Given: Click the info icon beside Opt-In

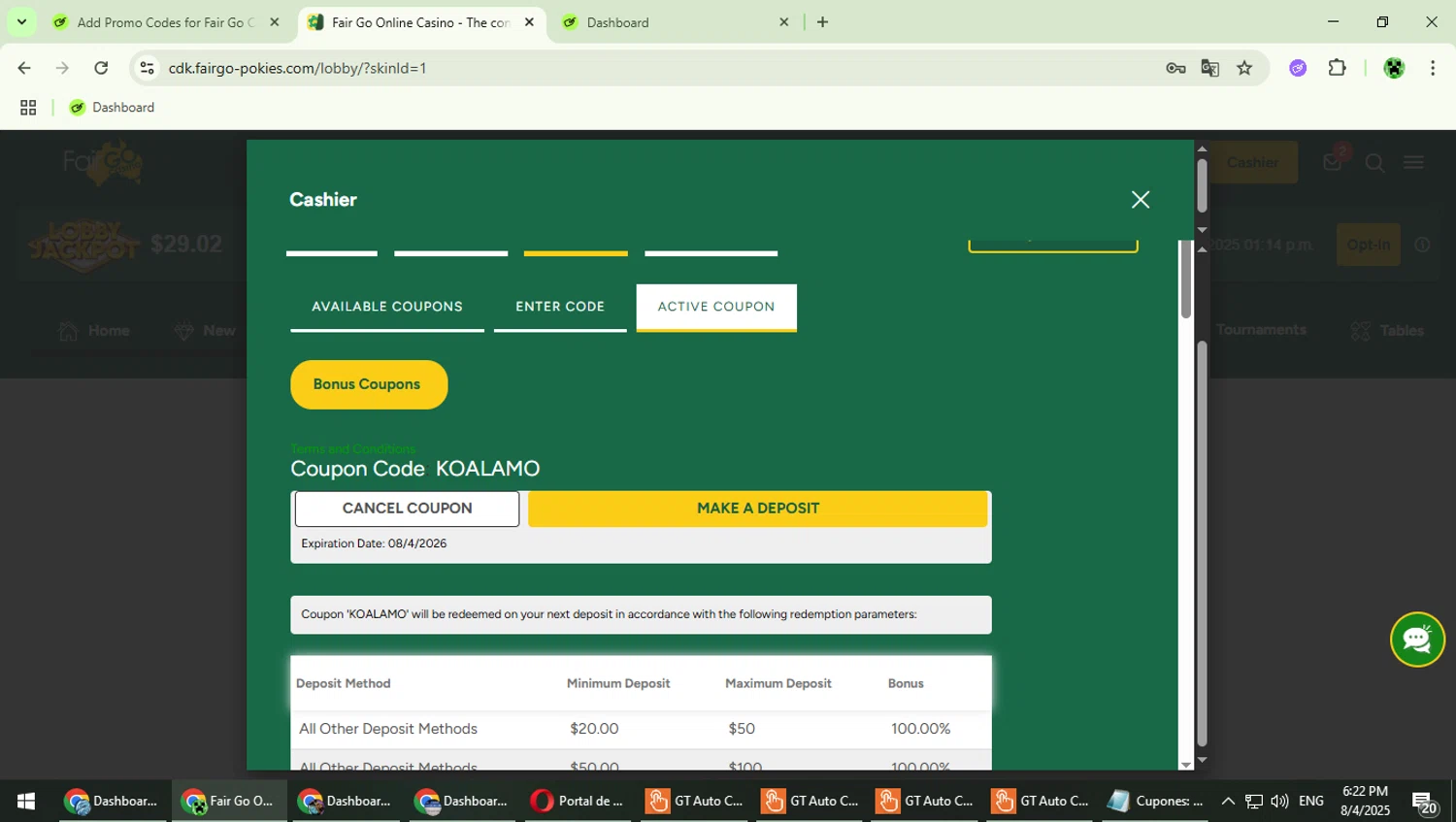Looking at the screenshot, I should (1422, 245).
